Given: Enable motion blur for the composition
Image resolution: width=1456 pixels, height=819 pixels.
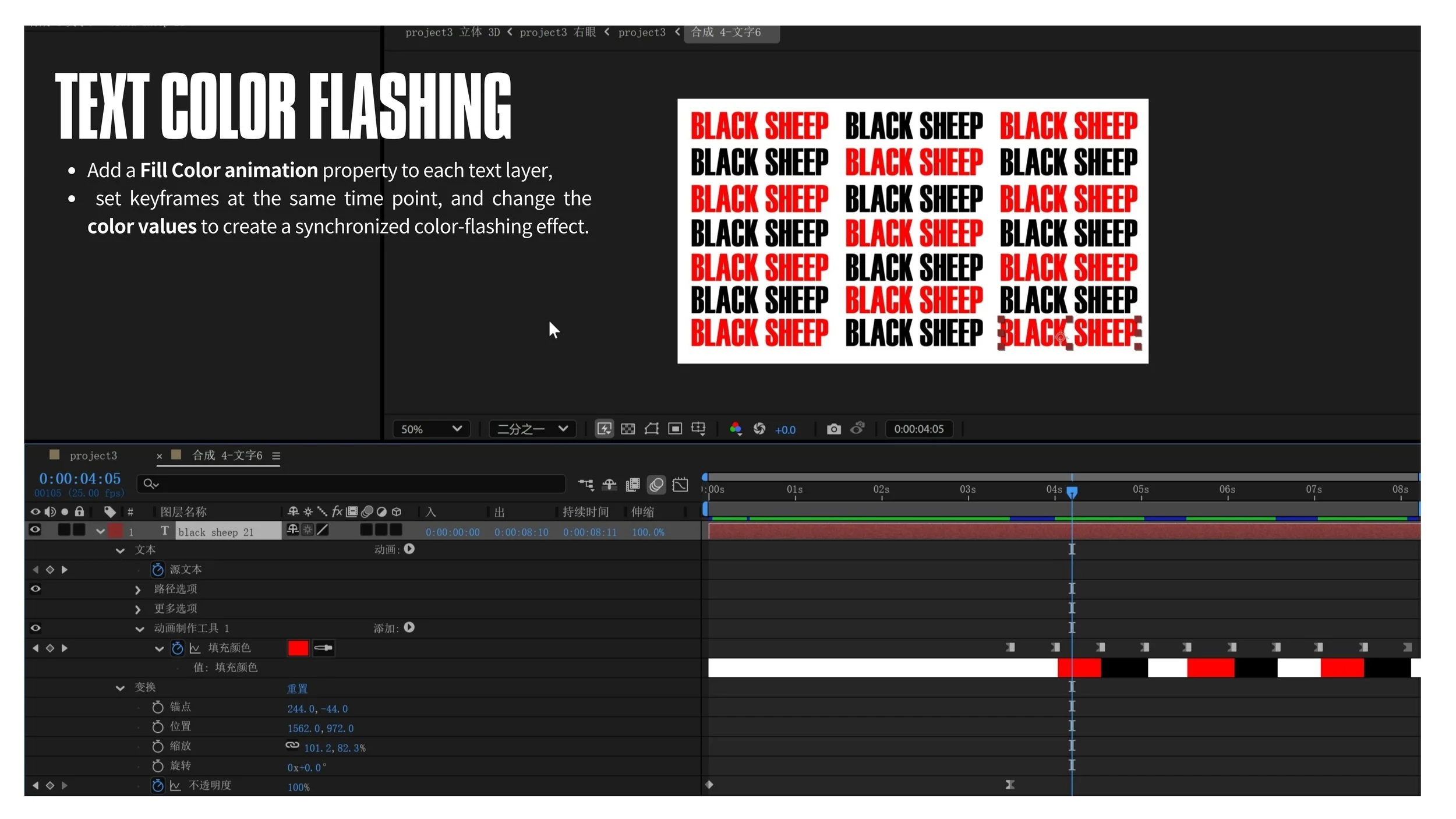Looking at the screenshot, I should [656, 485].
